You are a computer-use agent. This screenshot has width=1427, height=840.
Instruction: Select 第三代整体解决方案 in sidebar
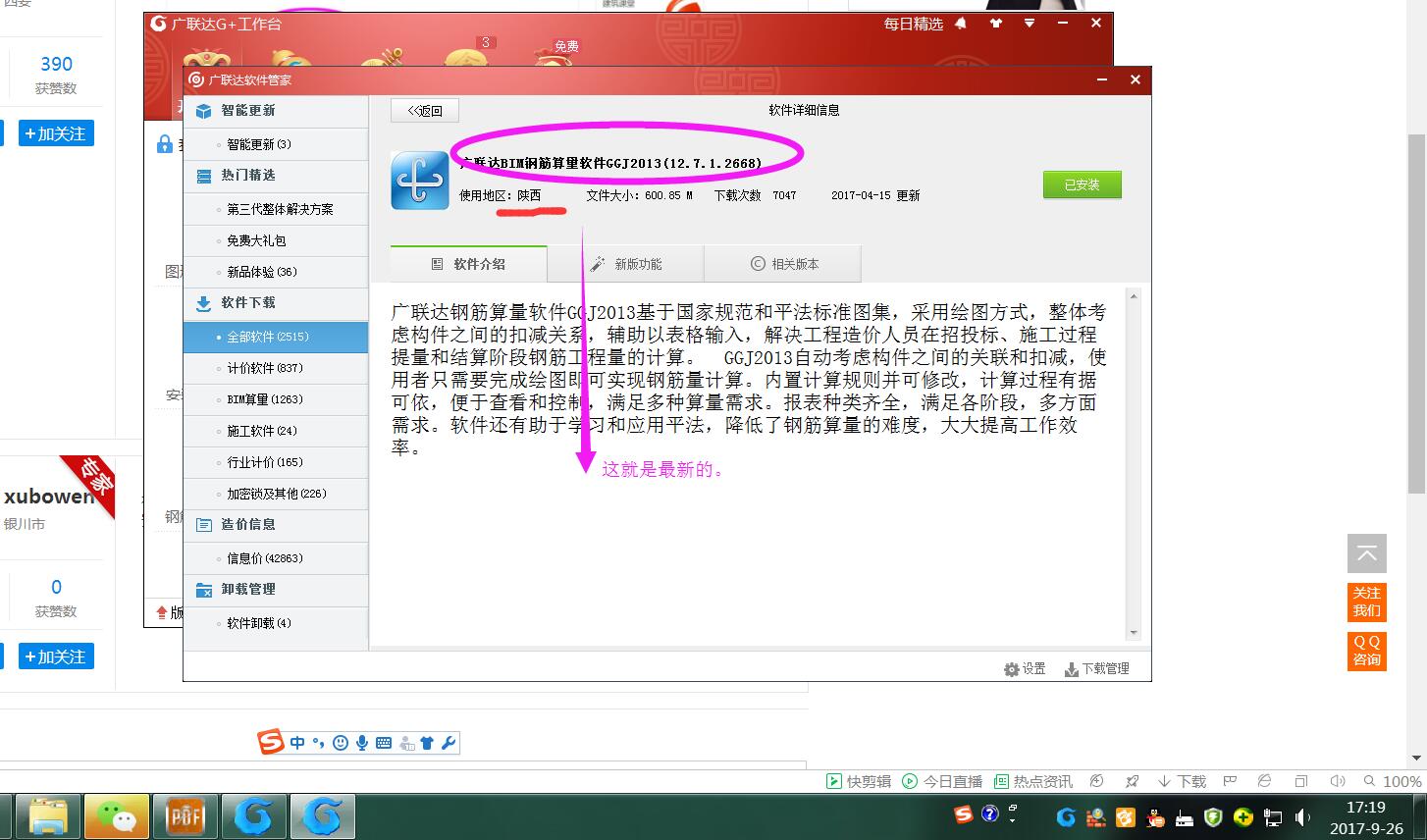click(x=276, y=209)
